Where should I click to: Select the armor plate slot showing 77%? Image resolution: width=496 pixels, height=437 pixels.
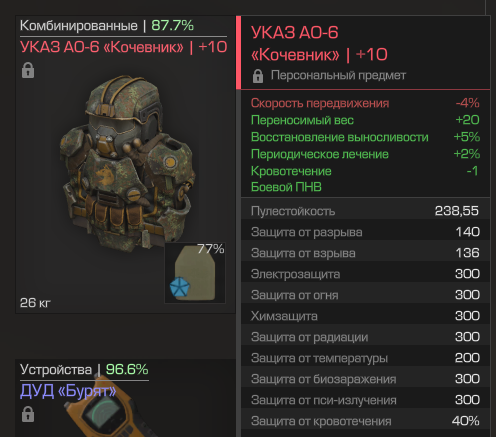pos(195,273)
